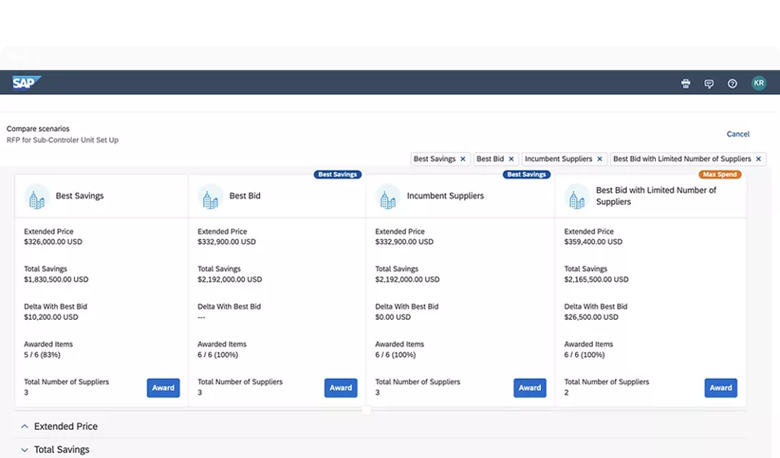Award the Best Bid scenario
The height and width of the screenshot is (458, 780).
[340, 388]
